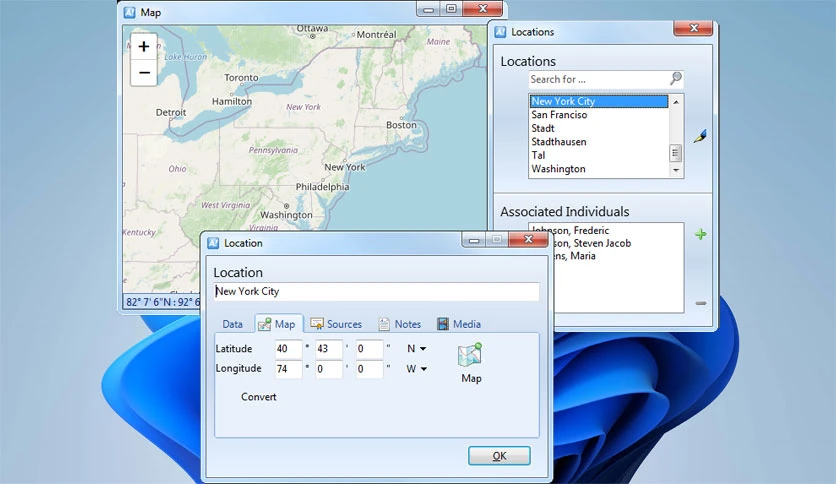Screen dimensions: 836x484
Task: Select Stadthausen in locations list
Action: [x=599, y=142]
